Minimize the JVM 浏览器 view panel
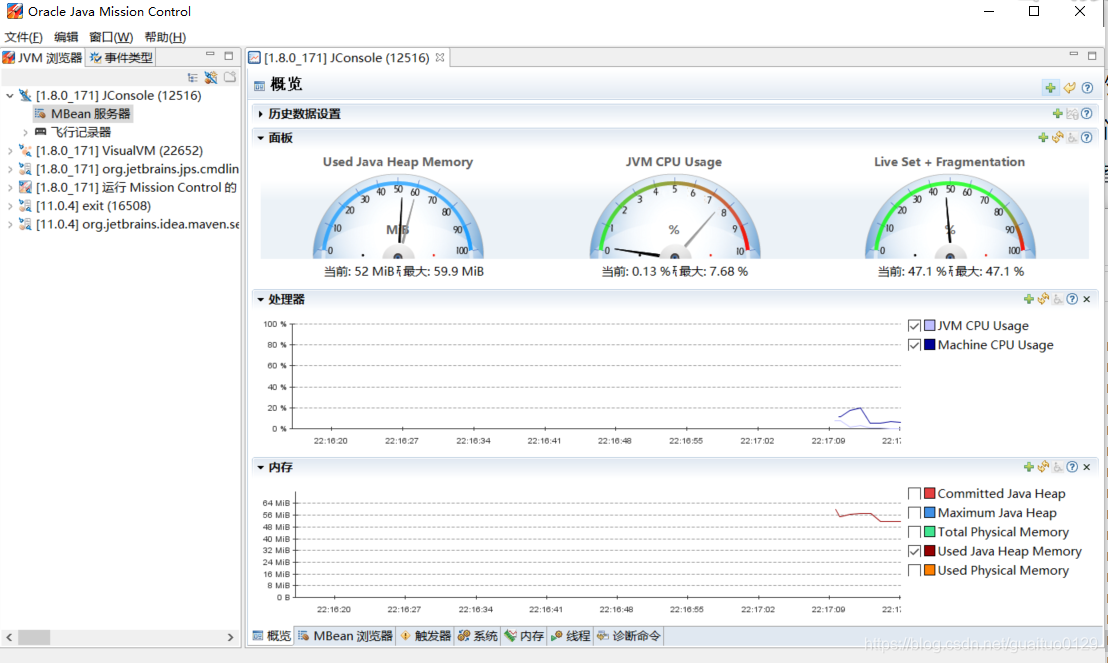The height and width of the screenshot is (663, 1108). (x=210, y=54)
